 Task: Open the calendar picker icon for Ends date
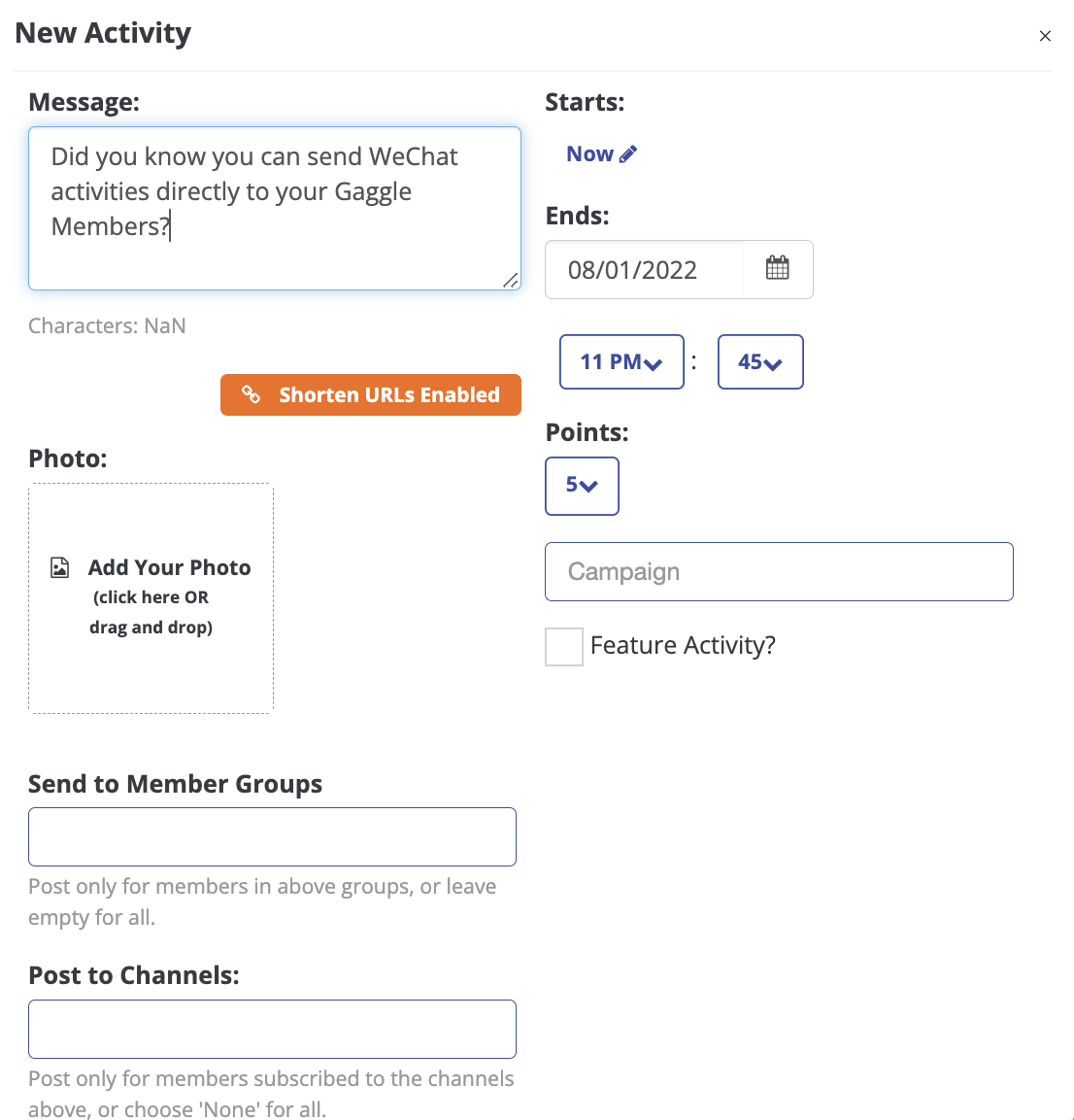point(777,268)
